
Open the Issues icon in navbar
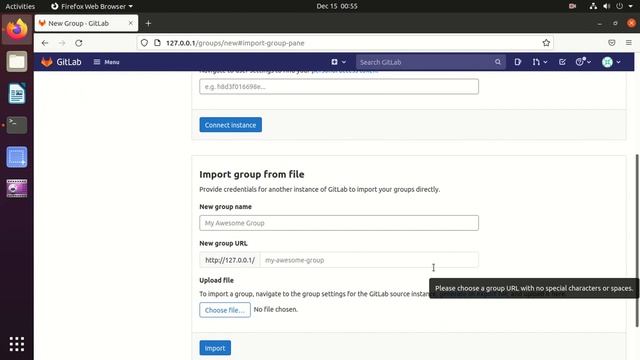(518, 62)
